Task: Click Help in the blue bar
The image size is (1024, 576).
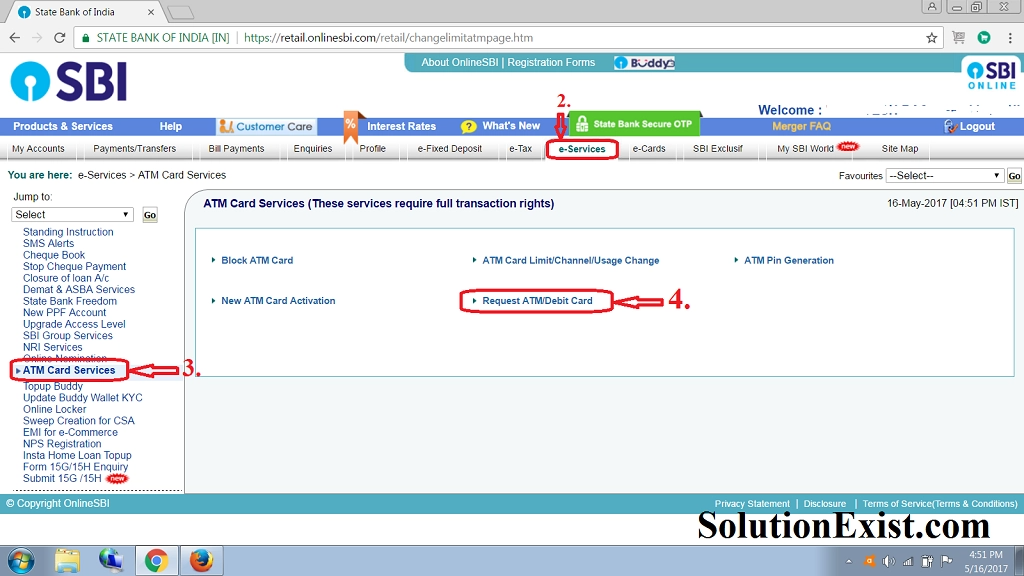Action: pyautogui.click(x=170, y=127)
